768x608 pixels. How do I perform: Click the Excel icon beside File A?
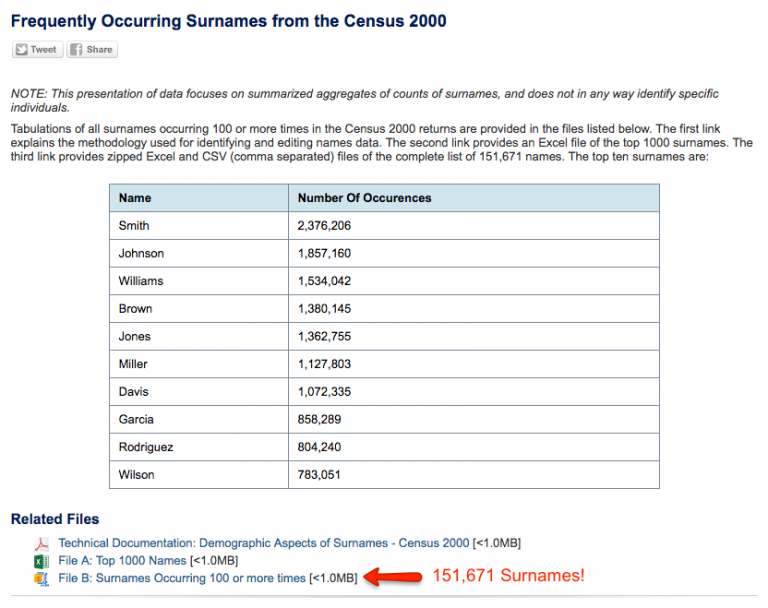[42, 561]
